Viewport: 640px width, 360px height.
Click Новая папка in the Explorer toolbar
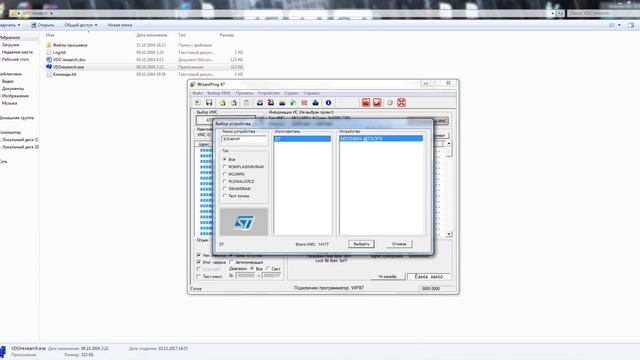click(120, 25)
